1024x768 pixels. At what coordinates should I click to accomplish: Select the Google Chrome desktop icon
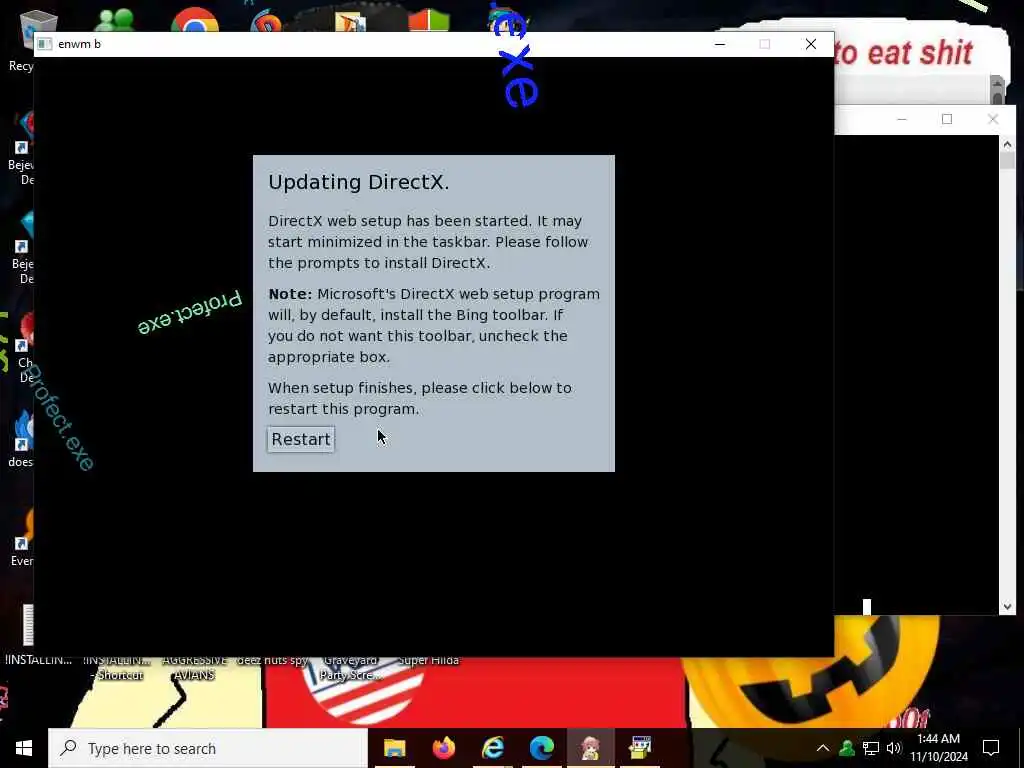coord(195,20)
